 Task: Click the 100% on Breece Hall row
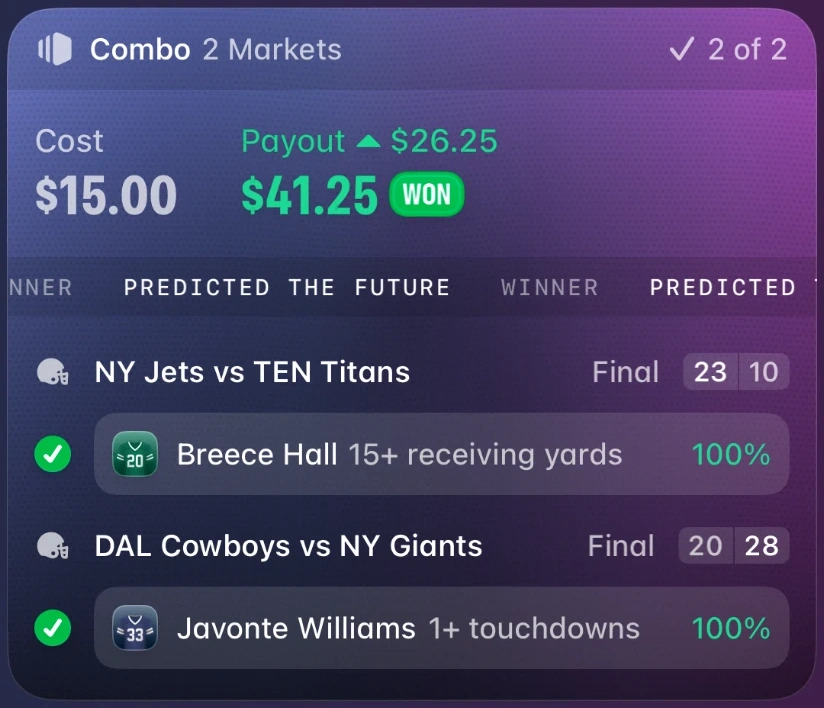(731, 454)
